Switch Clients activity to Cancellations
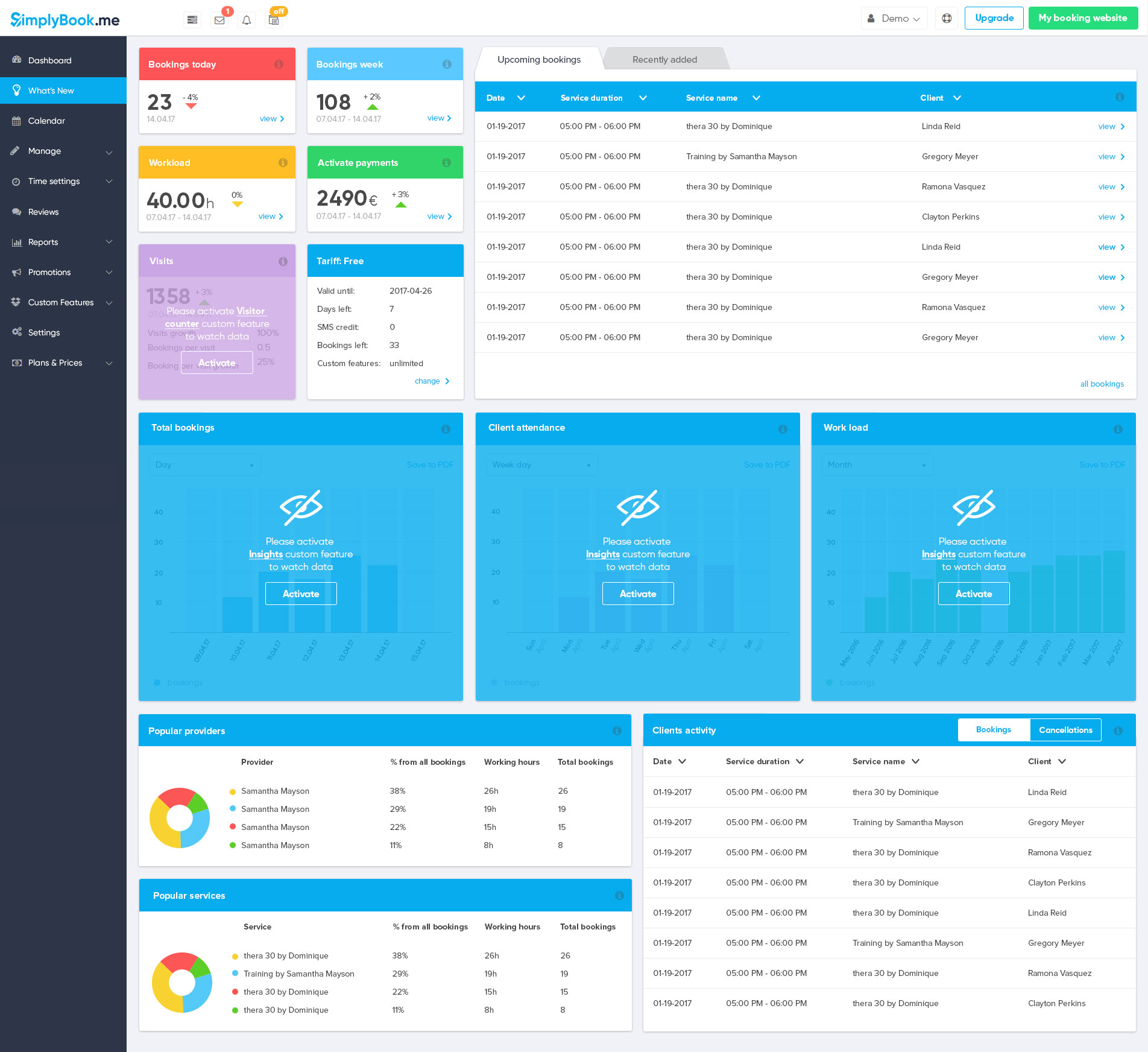Screen dimensions: 1148x1052 [1065, 730]
